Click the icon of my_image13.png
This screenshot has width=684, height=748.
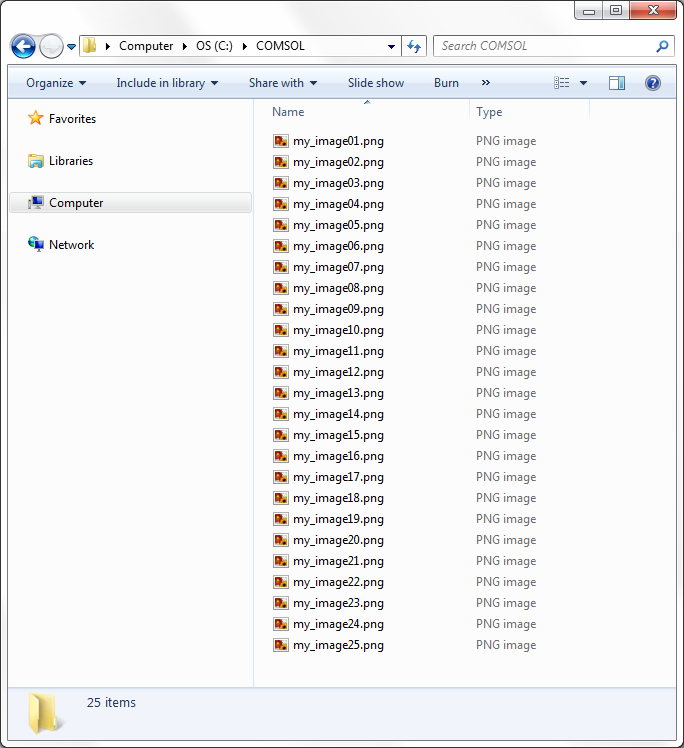(281, 393)
